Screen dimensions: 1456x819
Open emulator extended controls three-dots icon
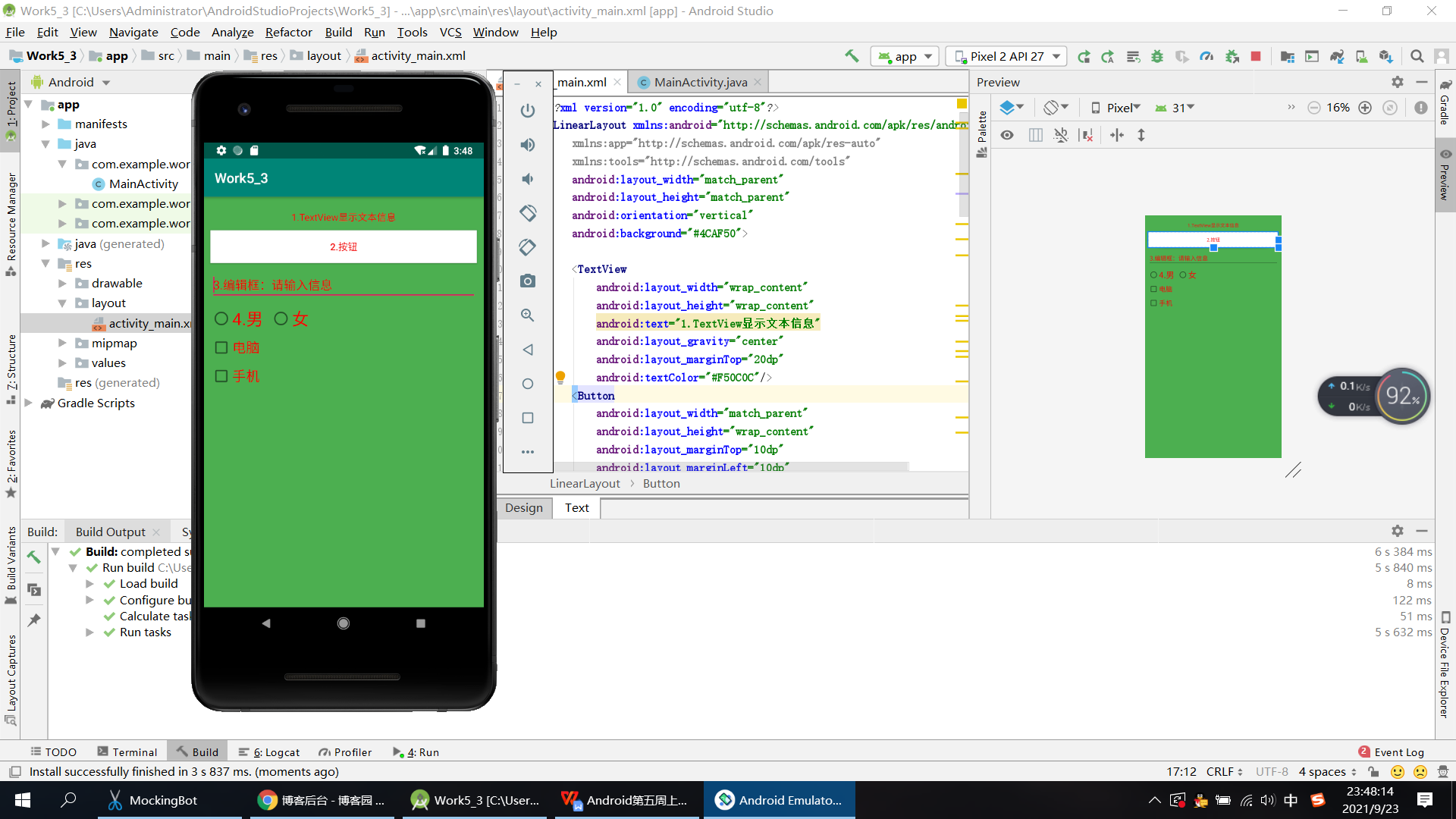tap(528, 452)
